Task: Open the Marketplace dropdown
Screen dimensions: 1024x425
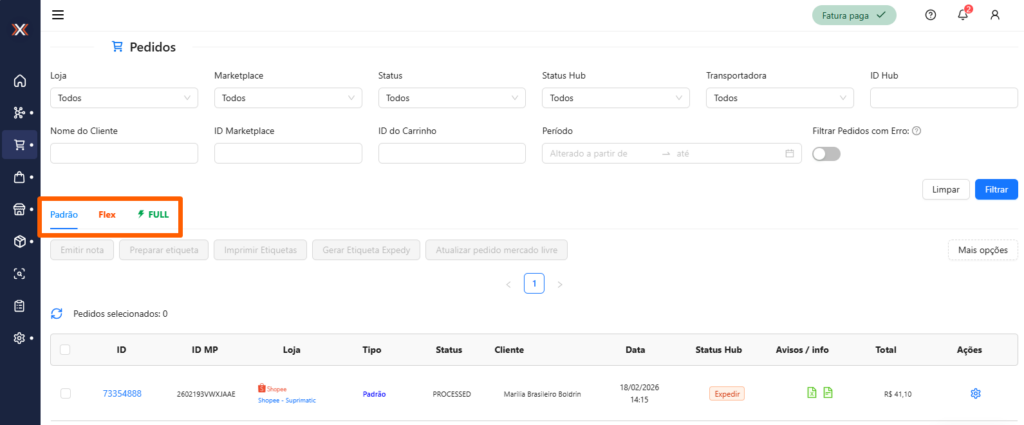Action: [x=288, y=98]
